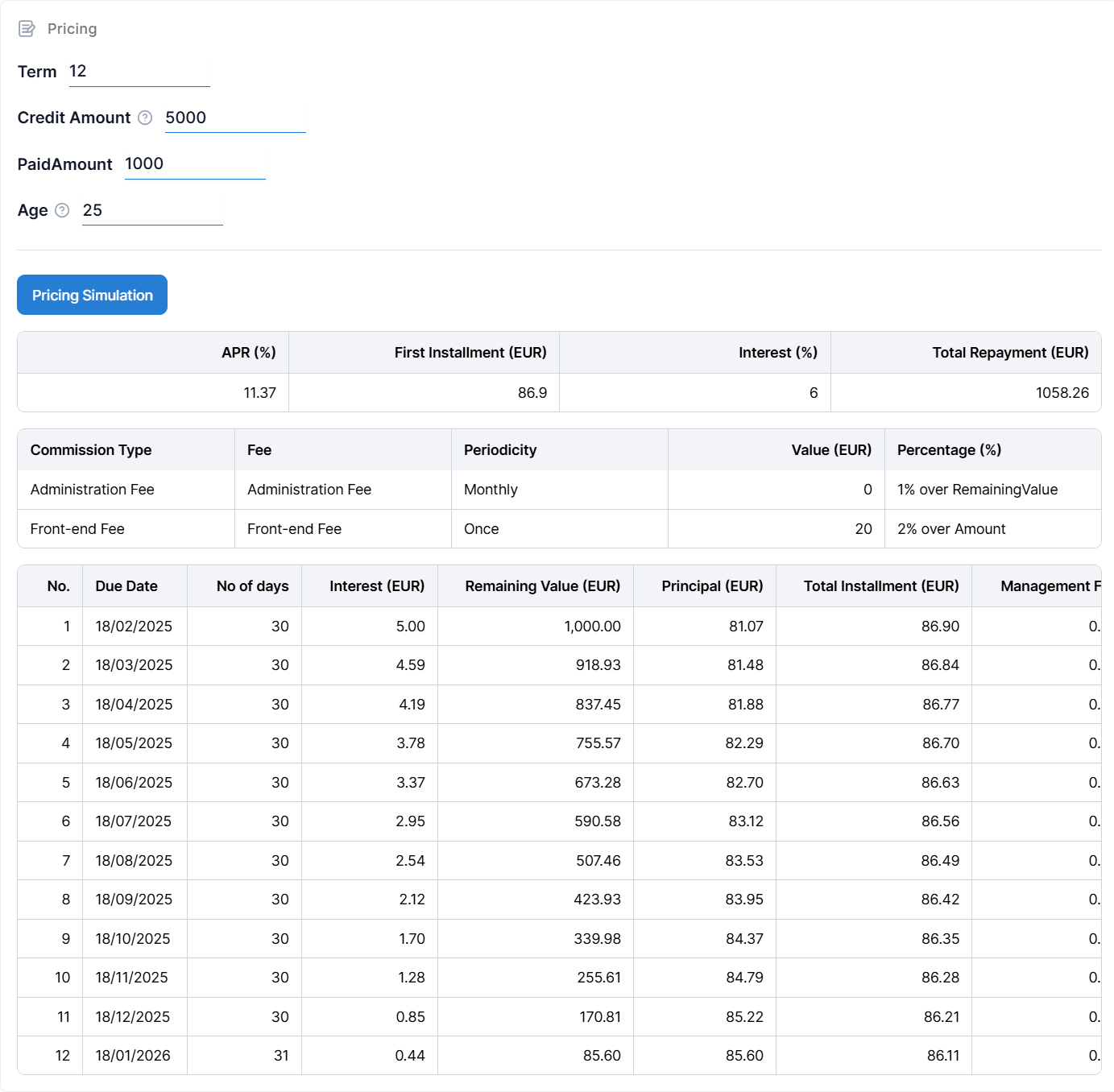Click the Pricing Simulation button
This screenshot has width=1114, height=1092.
(x=92, y=295)
